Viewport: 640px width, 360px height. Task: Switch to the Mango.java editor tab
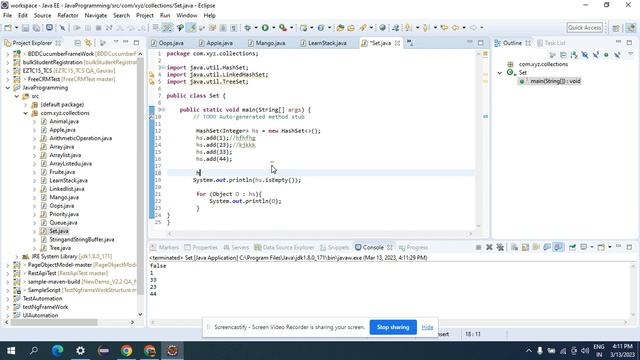(x=267, y=43)
